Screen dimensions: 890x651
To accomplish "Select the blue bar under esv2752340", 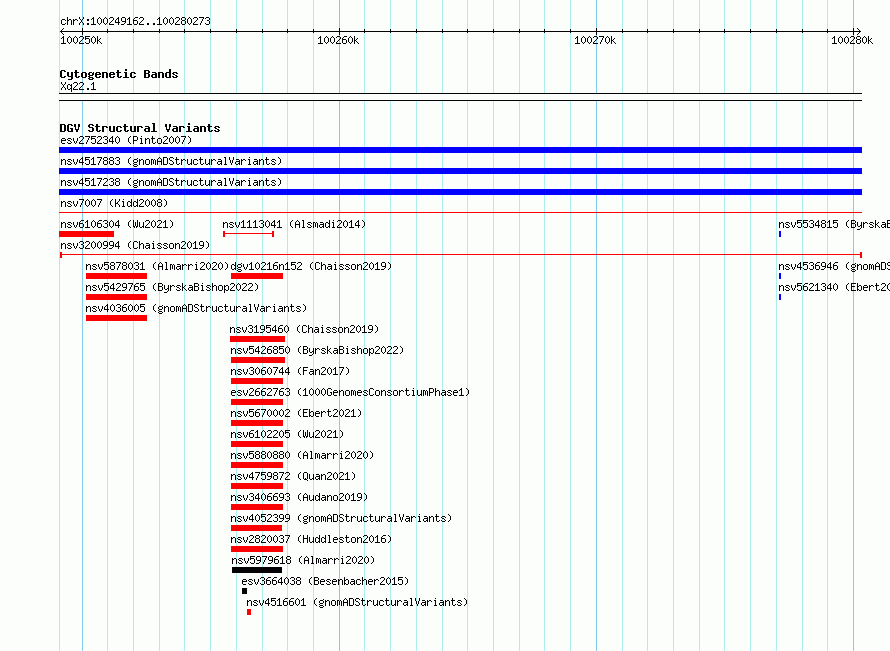I will tap(460, 150).
